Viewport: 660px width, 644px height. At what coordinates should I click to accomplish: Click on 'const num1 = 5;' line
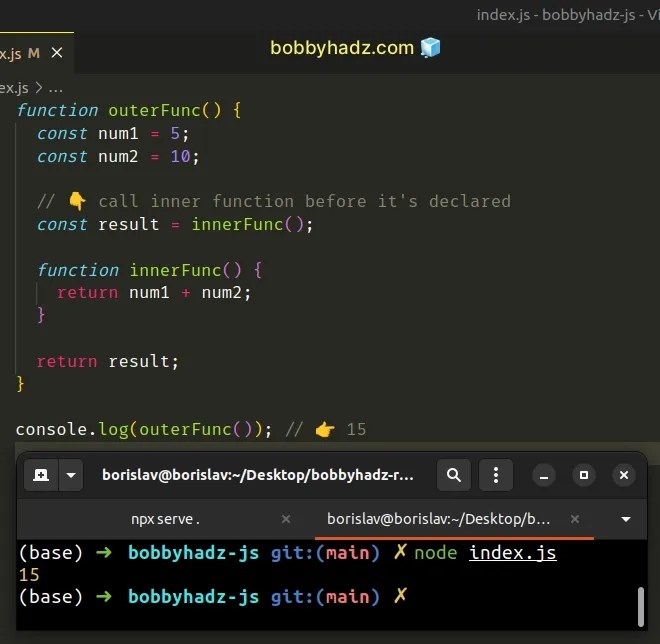(113, 133)
